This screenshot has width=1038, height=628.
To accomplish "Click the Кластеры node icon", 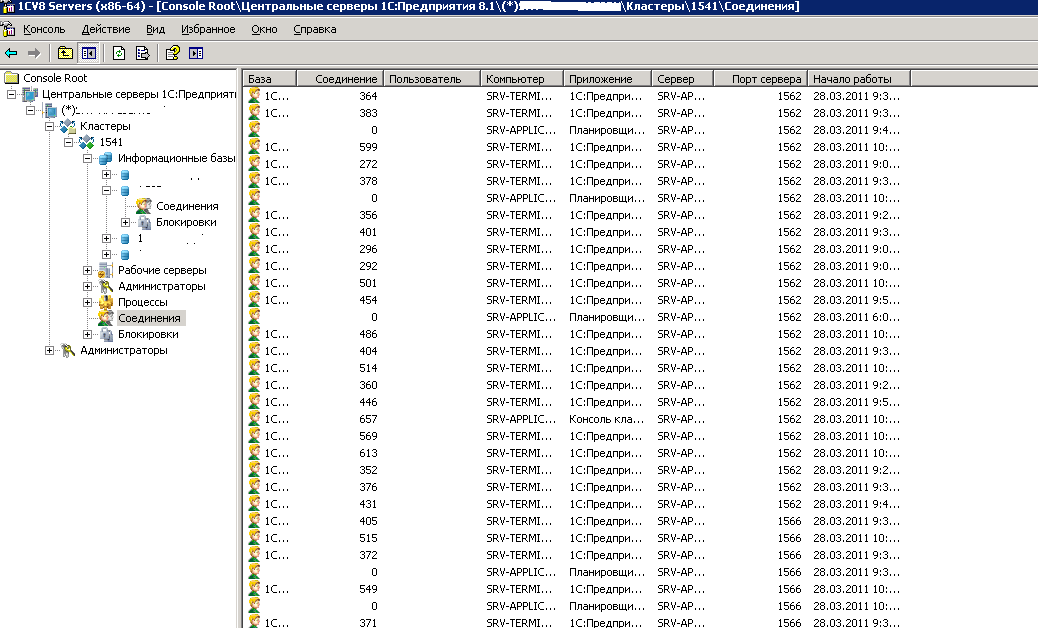I will point(68,126).
